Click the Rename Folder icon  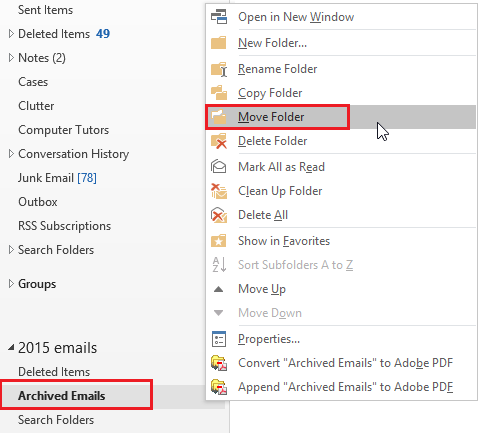[219, 69]
